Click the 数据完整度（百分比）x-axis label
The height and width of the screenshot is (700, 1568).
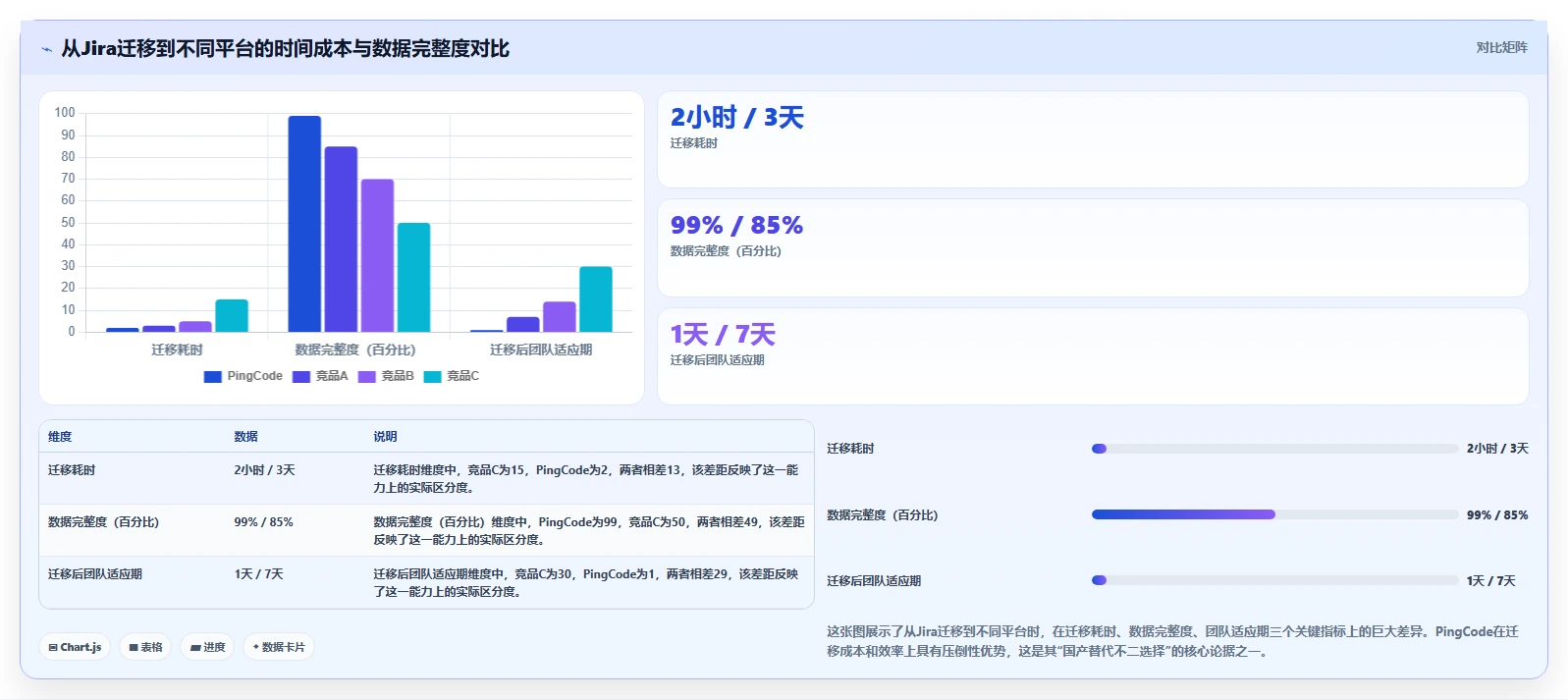[x=355, y=350]
